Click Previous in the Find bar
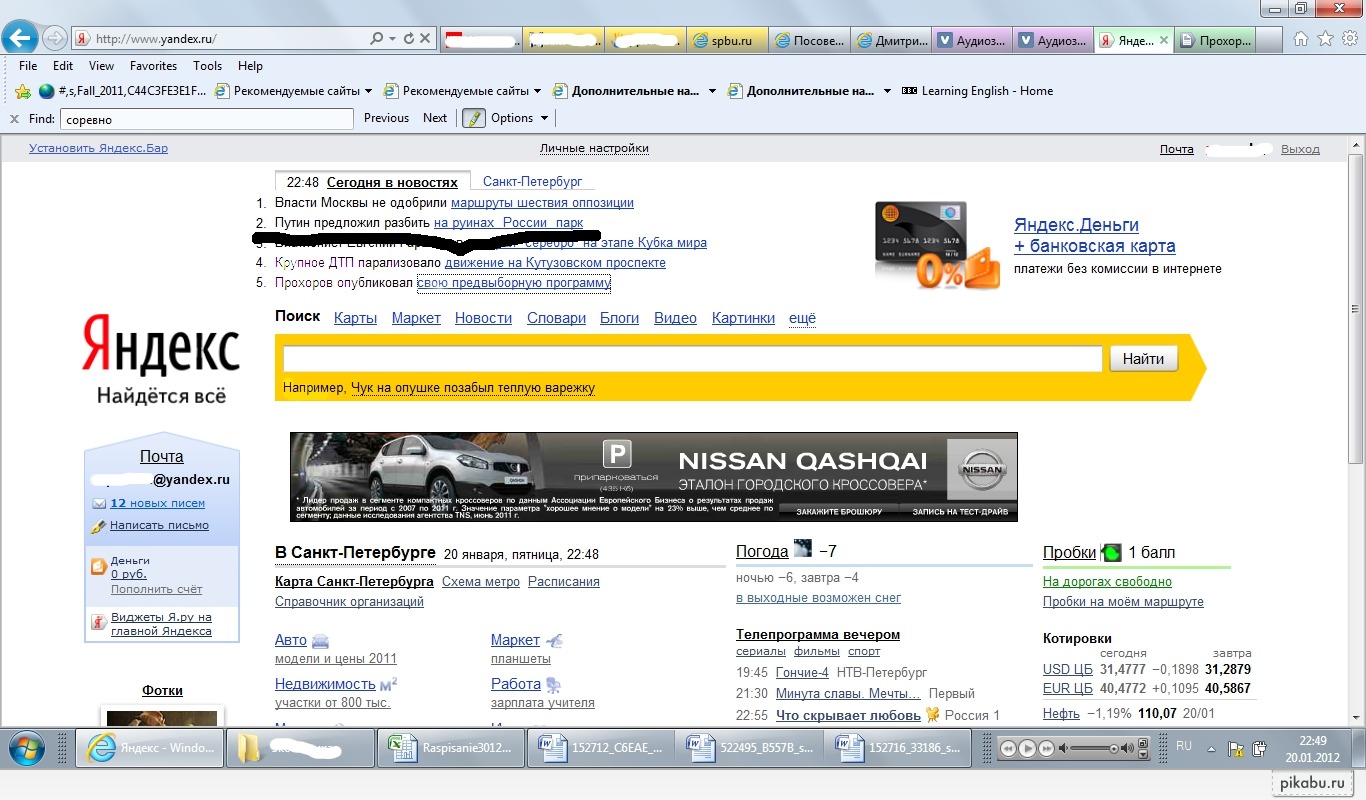 (x=386, y=118)
